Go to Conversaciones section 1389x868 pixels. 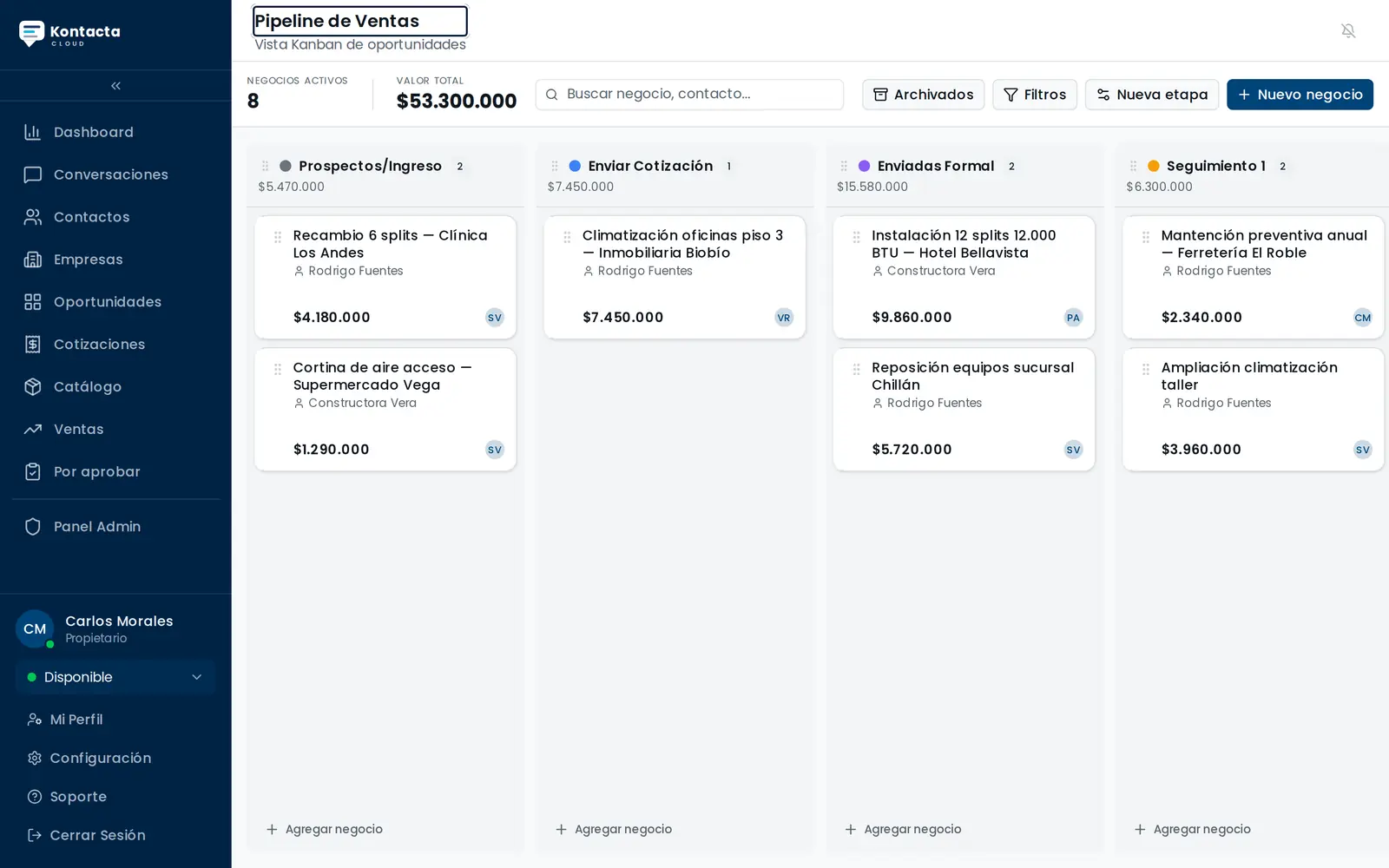tap(115, 174)
